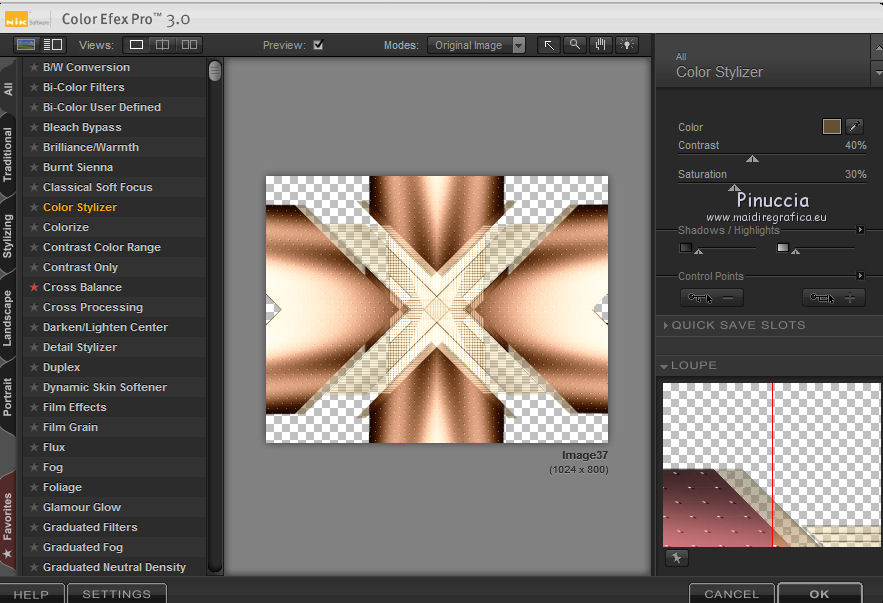This screenshot has height=603, width=883.
Task: Toggle the Preview checkbox
Action: click(318, 45)
